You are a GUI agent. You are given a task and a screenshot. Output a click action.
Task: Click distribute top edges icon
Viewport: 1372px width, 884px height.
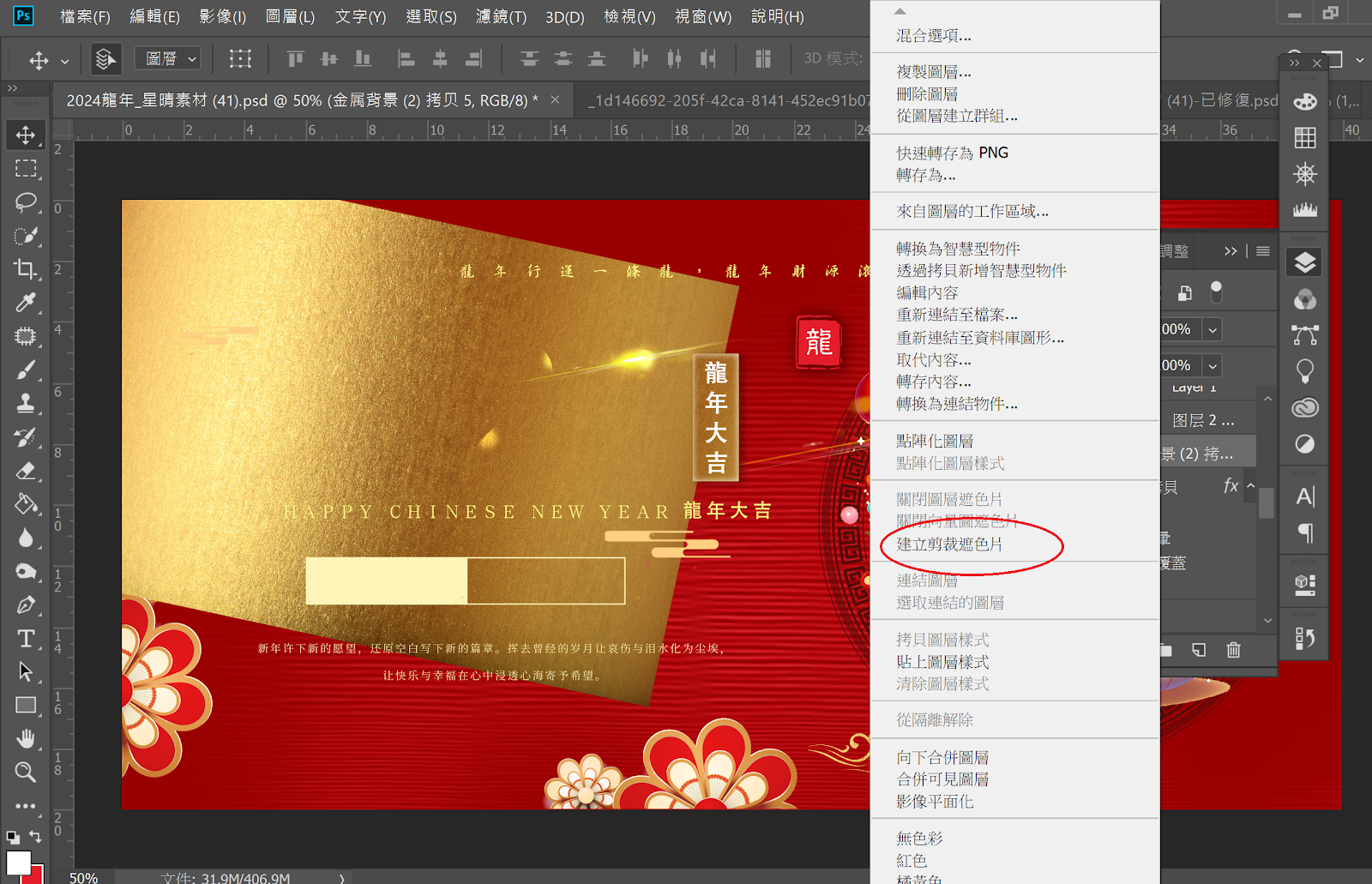(x=530, y=58)
